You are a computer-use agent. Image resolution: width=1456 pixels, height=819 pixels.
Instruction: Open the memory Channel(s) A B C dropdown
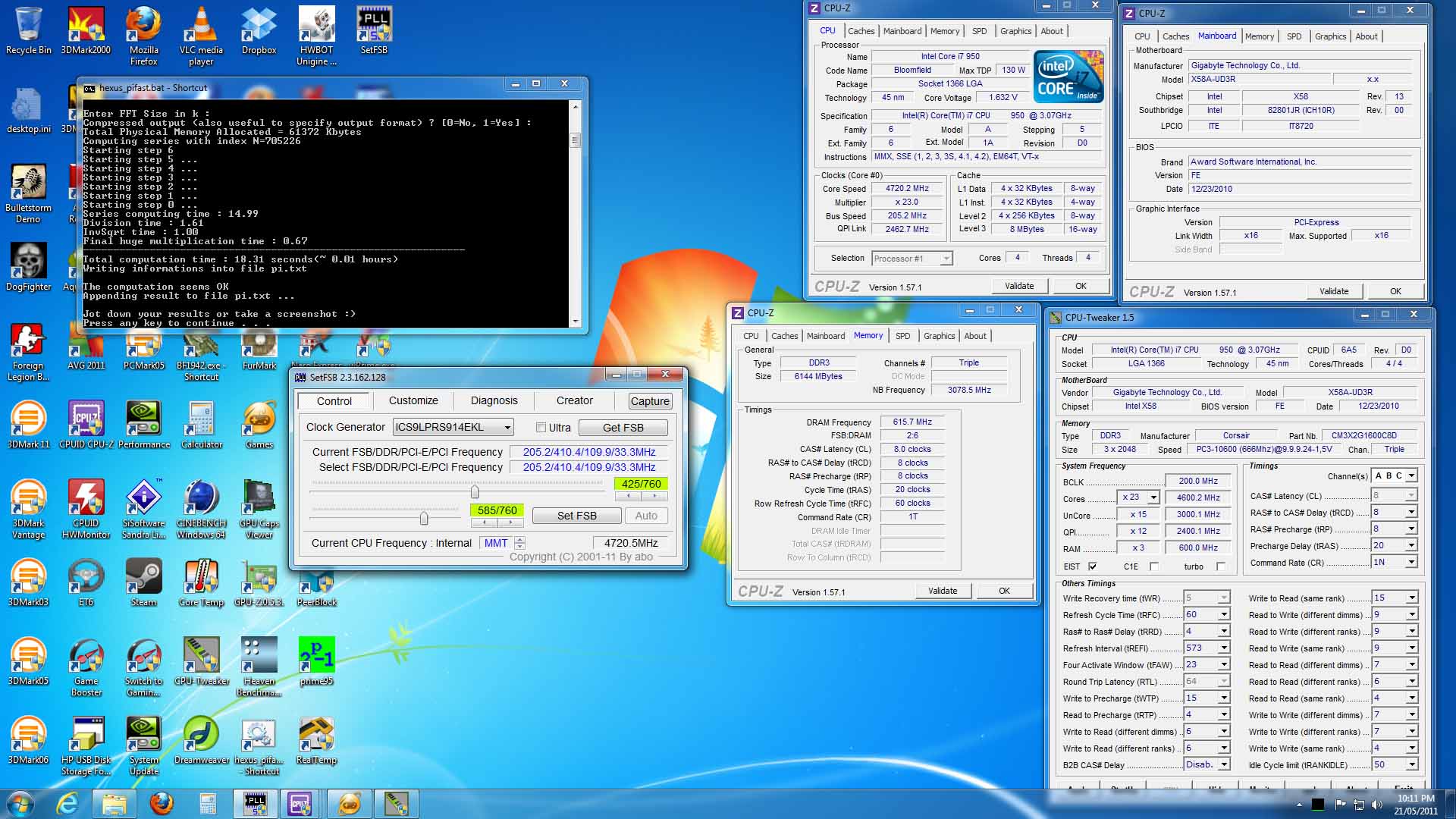[1411, 475]
